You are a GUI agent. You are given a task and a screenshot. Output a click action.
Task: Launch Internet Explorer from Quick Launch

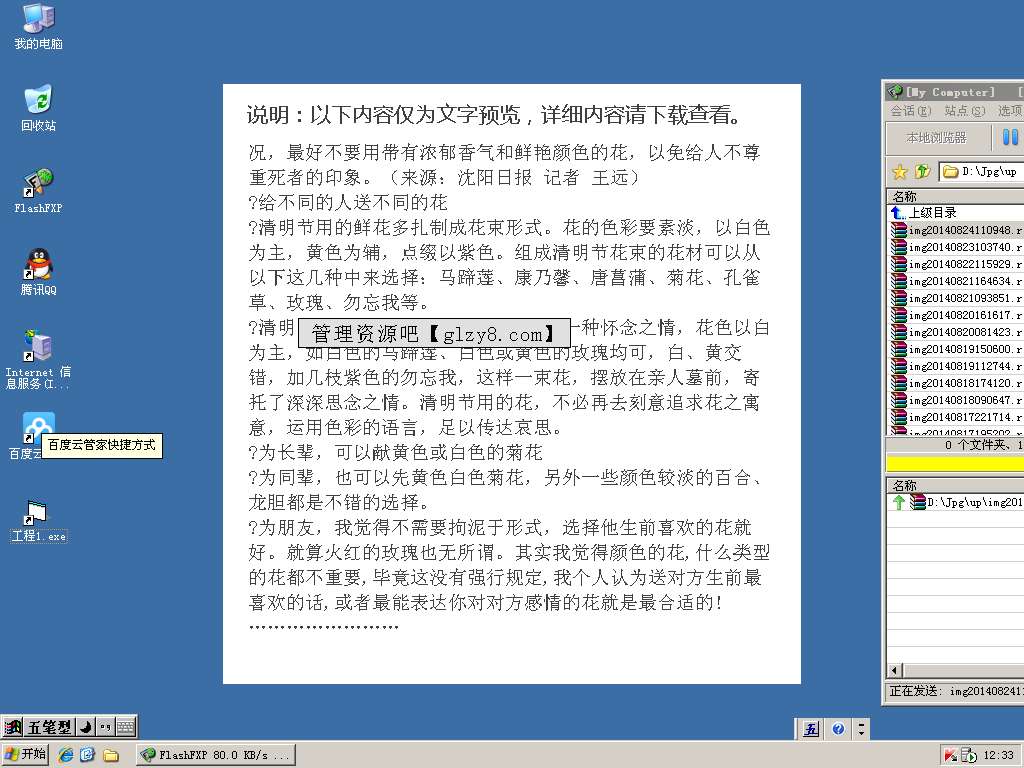65,755
